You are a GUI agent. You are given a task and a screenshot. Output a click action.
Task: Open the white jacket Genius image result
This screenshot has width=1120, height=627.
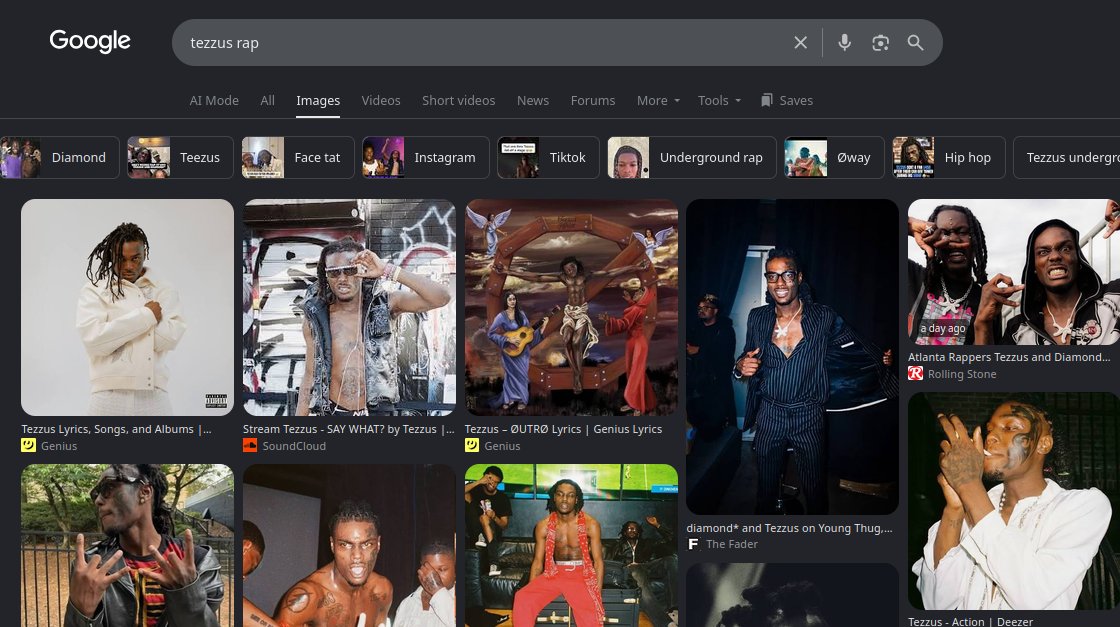tap(127, 307)
